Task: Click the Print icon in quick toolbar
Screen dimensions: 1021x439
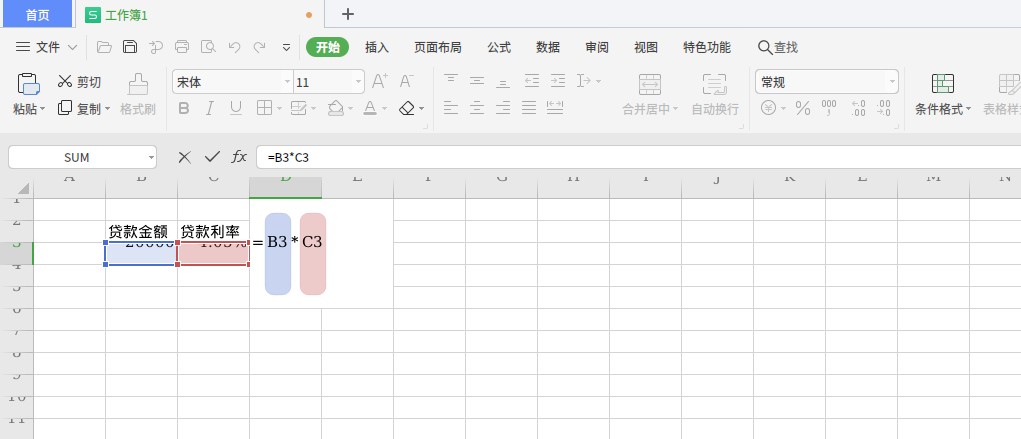Action: (182, 47)
